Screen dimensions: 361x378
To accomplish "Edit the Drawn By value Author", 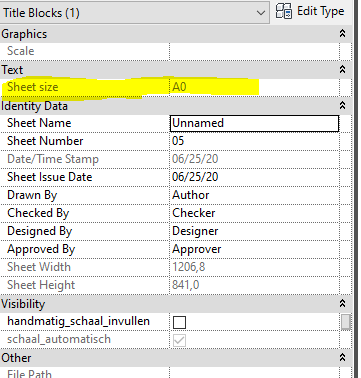I will point(255,195).
